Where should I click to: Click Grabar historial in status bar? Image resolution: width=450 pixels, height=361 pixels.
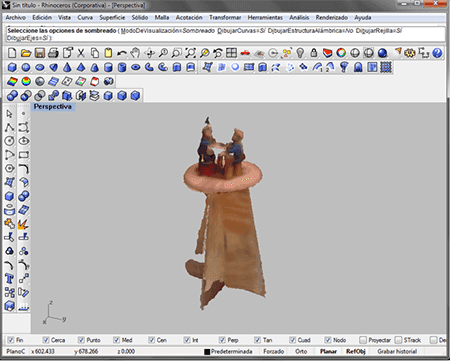[397, 351]
